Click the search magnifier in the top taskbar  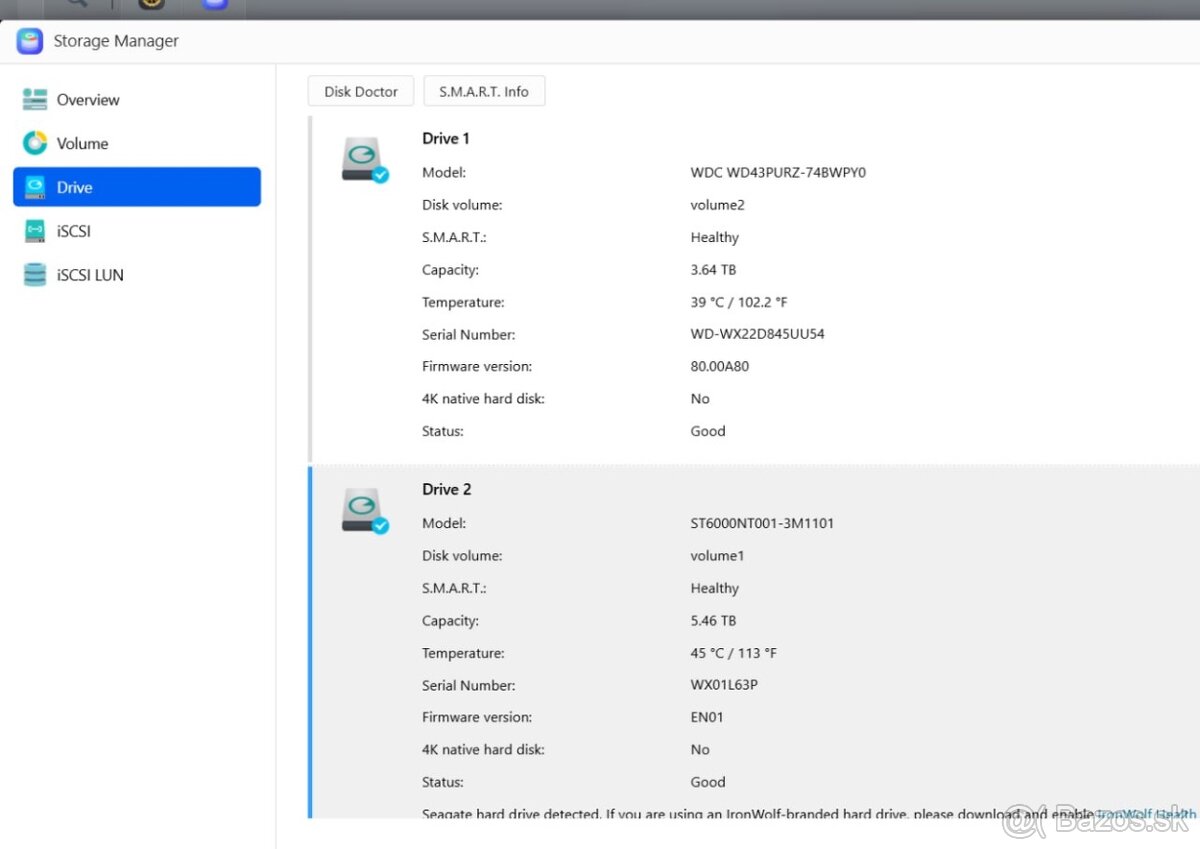[77, 4]
